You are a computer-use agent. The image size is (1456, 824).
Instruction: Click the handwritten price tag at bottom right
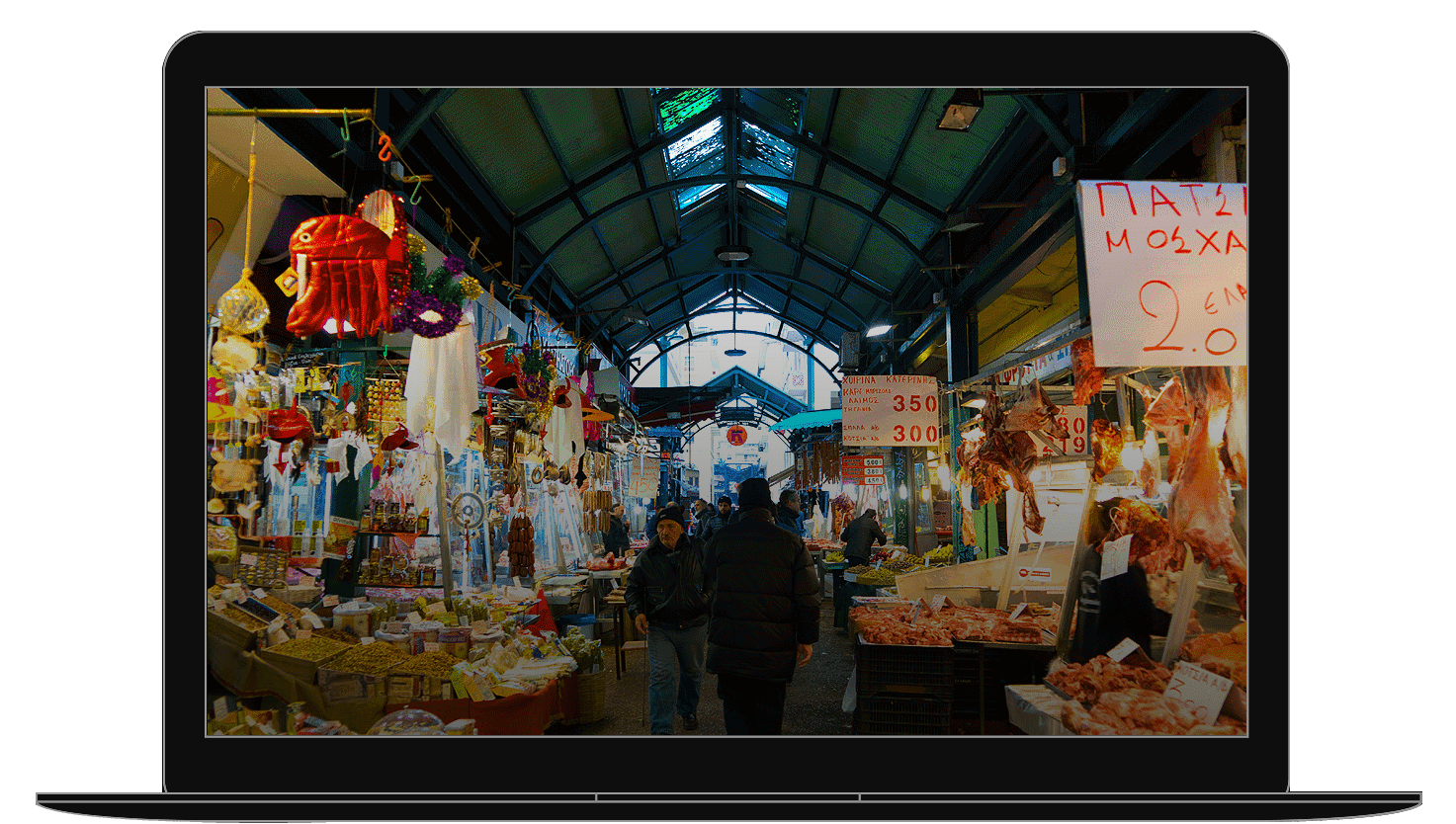(1197, 689)
